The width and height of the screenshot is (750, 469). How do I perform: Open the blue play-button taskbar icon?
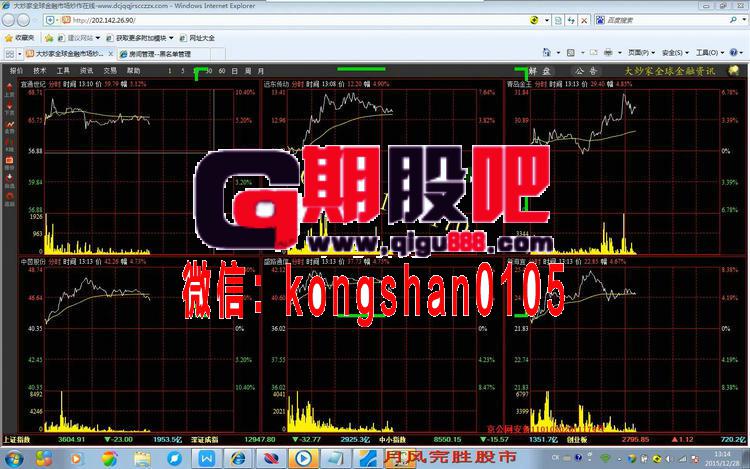[303, 459]
